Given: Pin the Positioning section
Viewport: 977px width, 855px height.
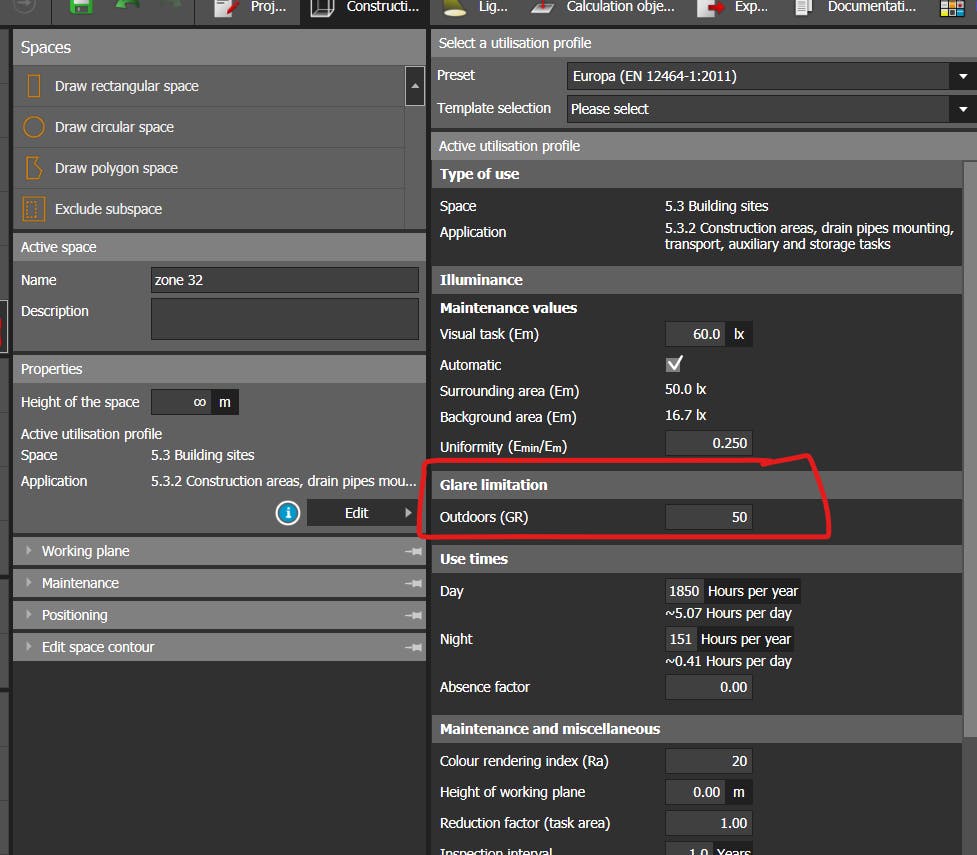Looking at the screenshot, I should [412, 616].
